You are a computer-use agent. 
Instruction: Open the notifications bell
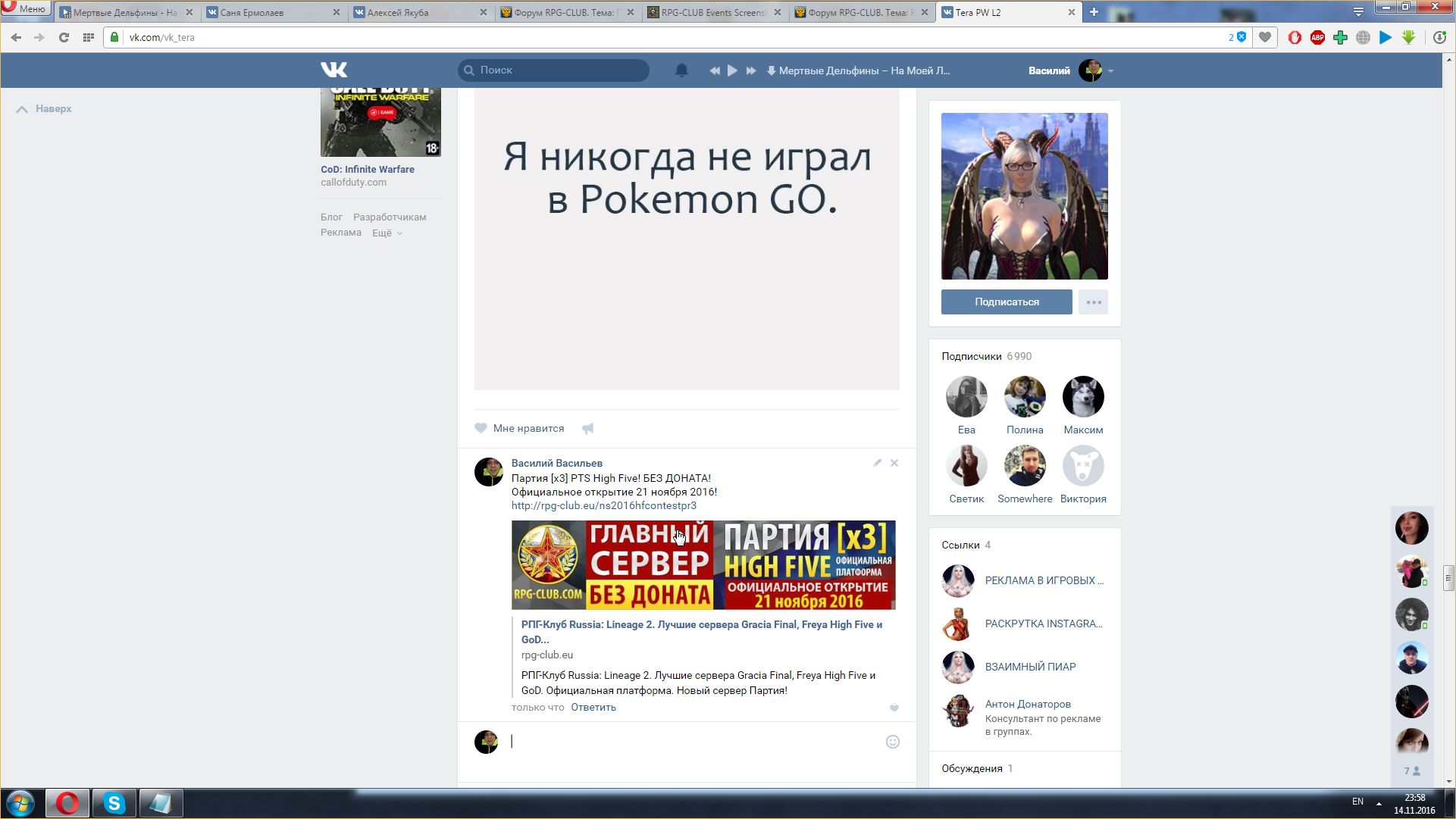click(681, 70)
